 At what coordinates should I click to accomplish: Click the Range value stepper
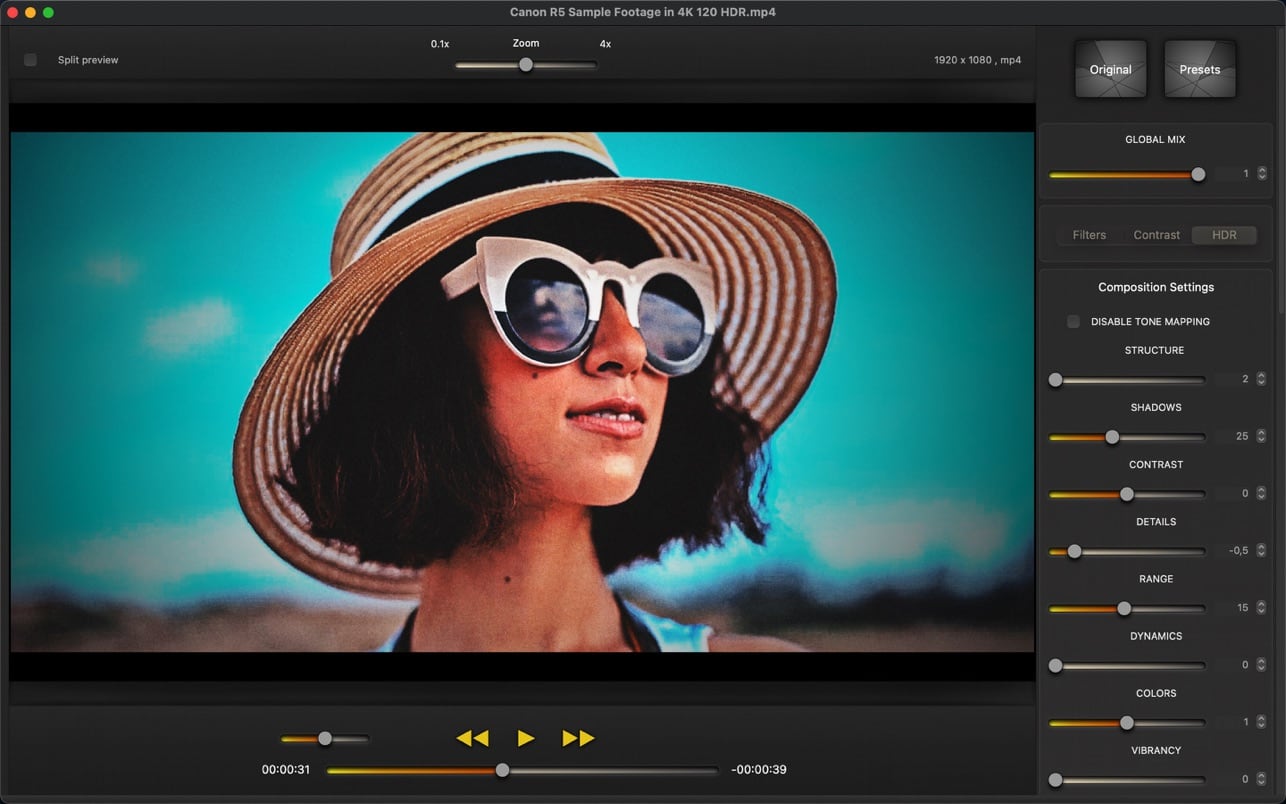tap(1262, 607)
